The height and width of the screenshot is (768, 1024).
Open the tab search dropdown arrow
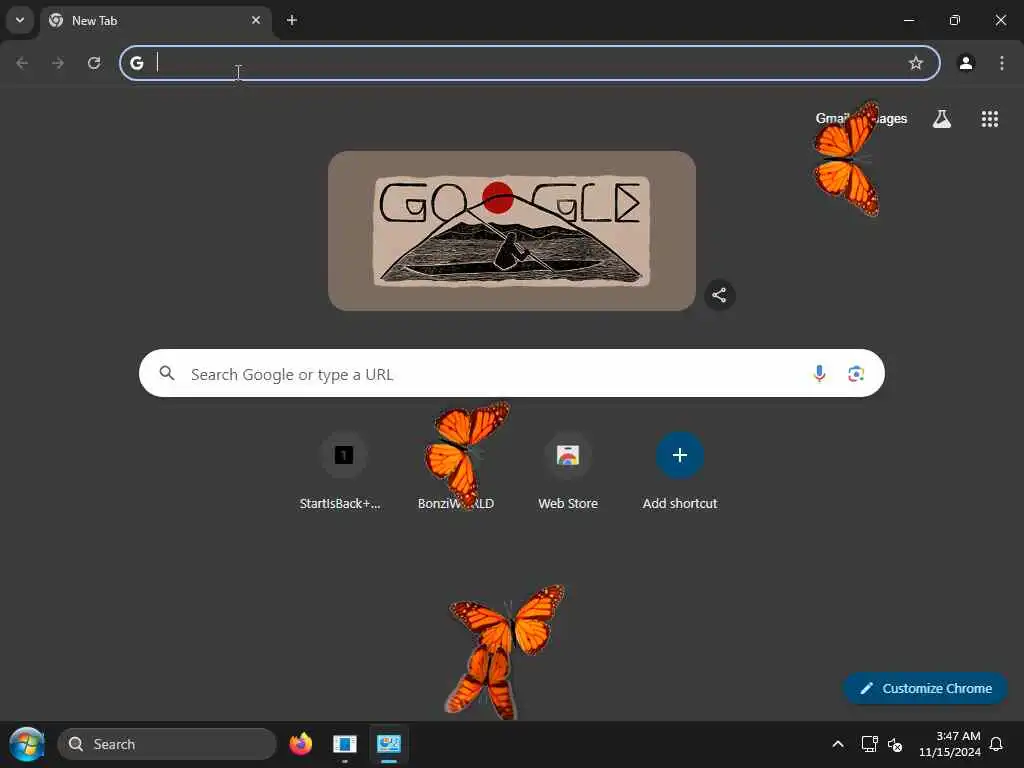coord(20,20)
